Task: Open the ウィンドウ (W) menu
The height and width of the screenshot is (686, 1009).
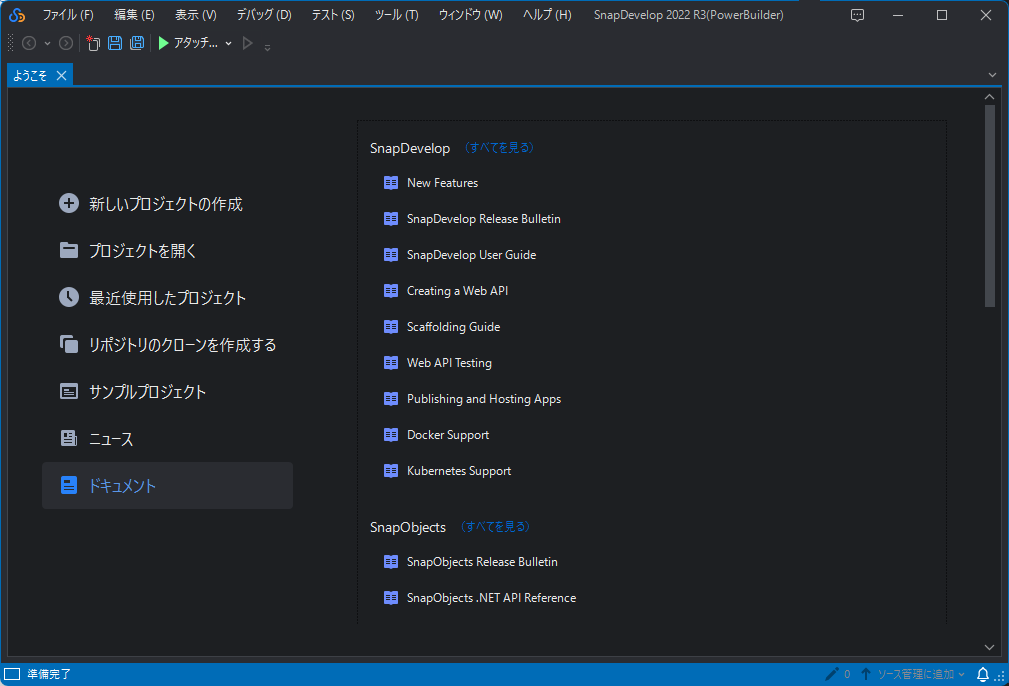Action: tap(470, 15)
